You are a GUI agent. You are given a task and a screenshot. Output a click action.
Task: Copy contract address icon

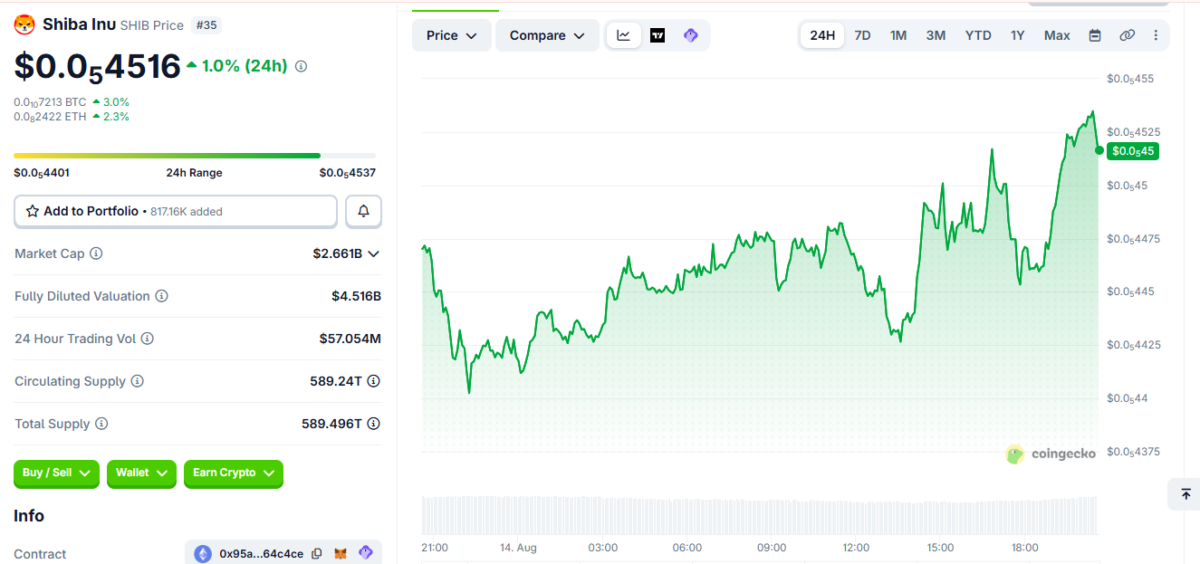click(317, 553)
